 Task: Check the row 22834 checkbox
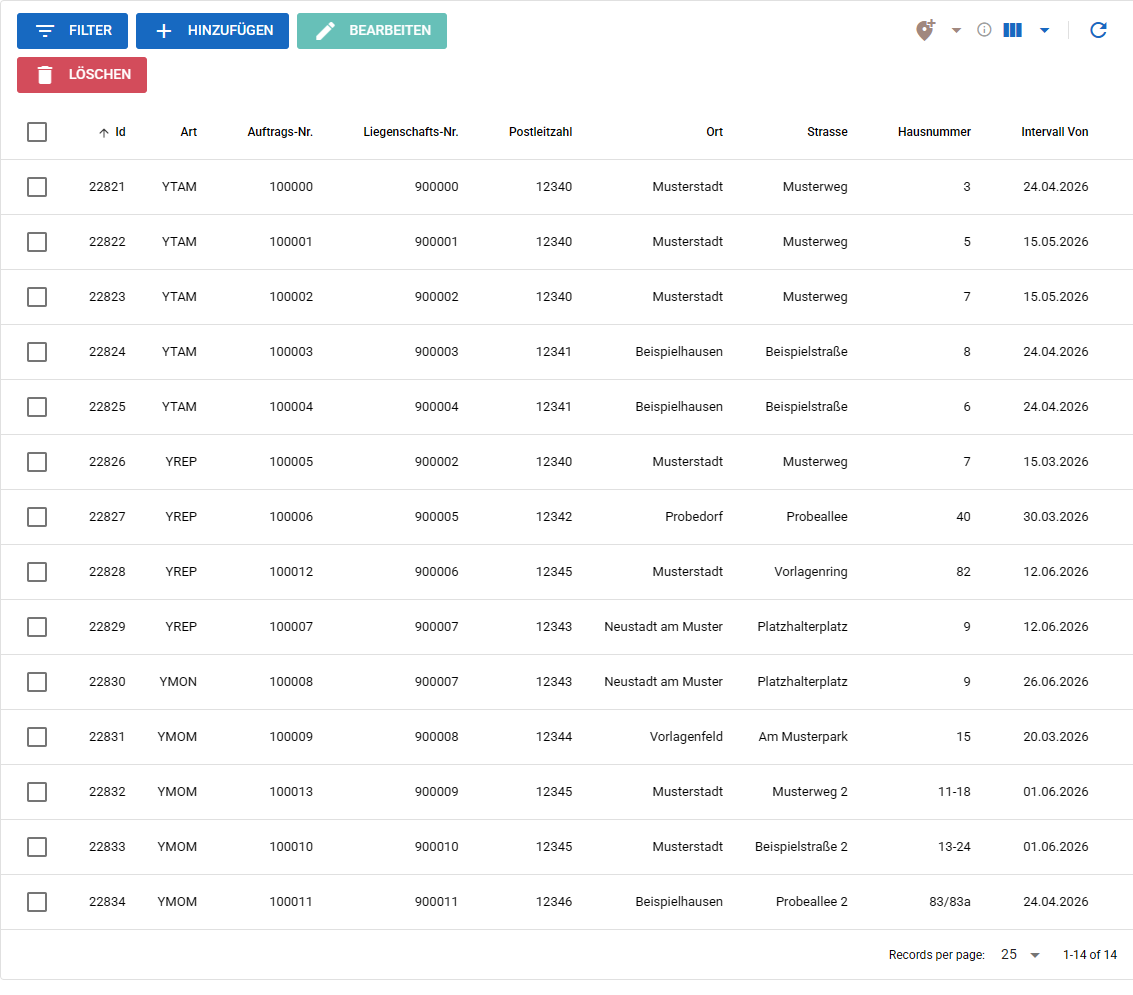tap(37, 902)
